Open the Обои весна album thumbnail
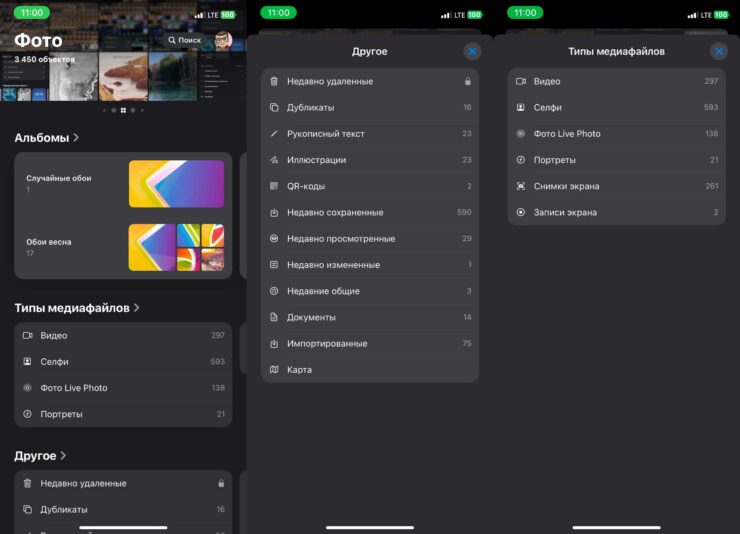 tap(176, 247)
